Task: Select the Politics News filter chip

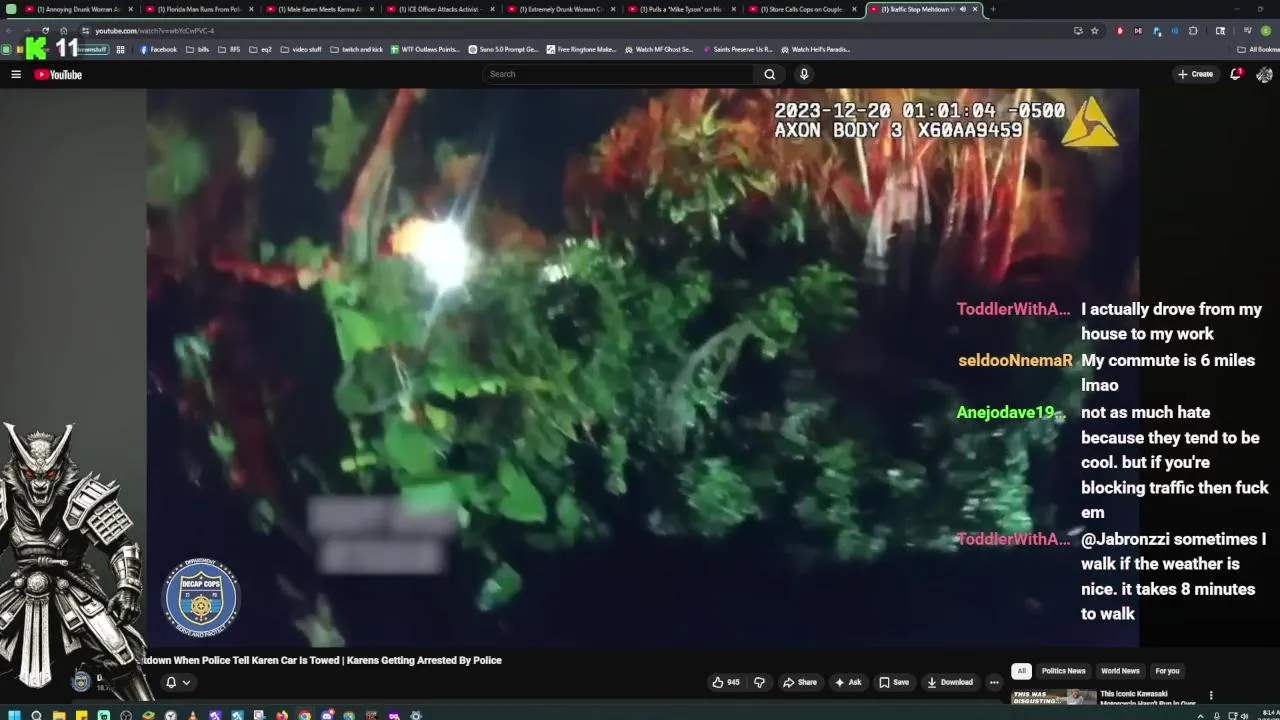Action: [x=1063, y=671]
